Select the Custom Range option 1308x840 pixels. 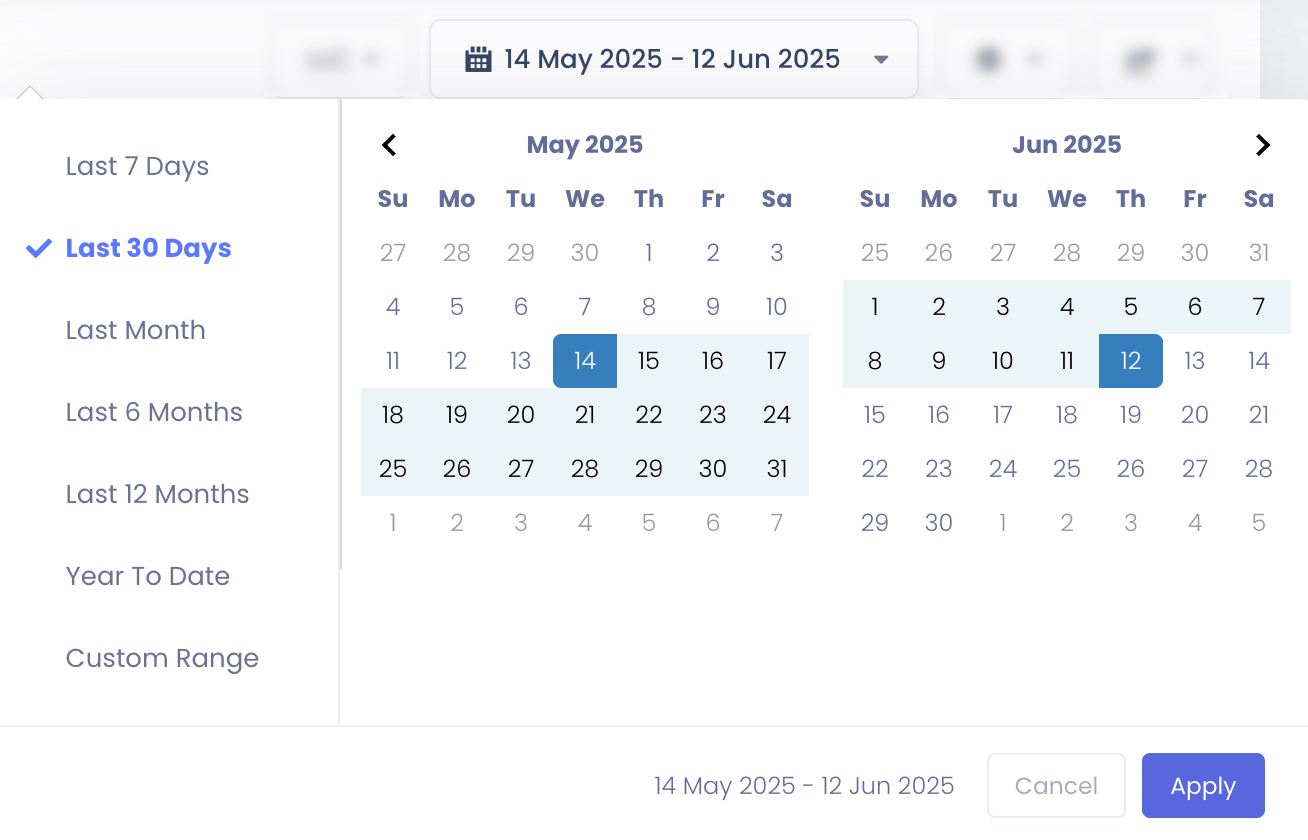click(x=162, y=658)
